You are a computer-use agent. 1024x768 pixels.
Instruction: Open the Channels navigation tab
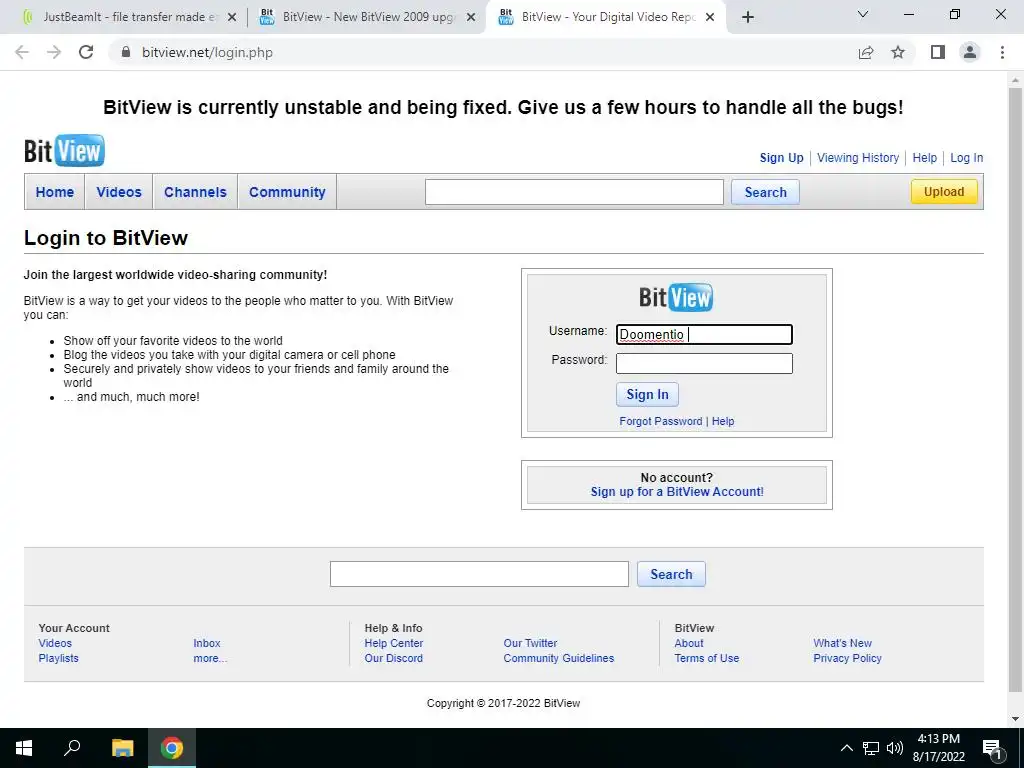click(x=195, y=192)
